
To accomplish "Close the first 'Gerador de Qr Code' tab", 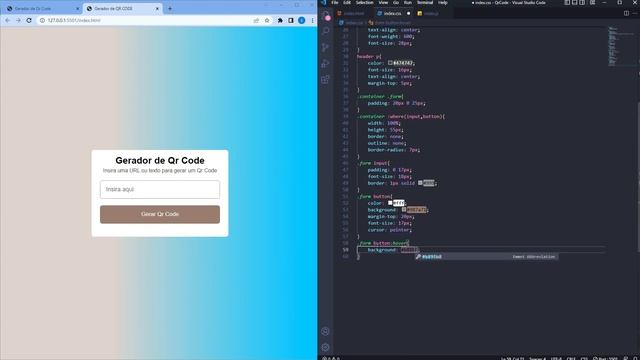I will 78,9.
